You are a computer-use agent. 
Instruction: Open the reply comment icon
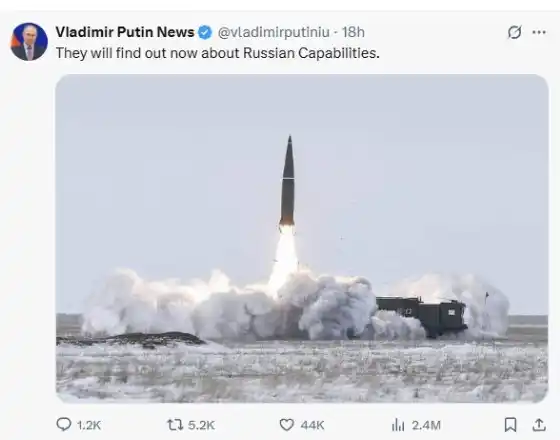point(64,424)
